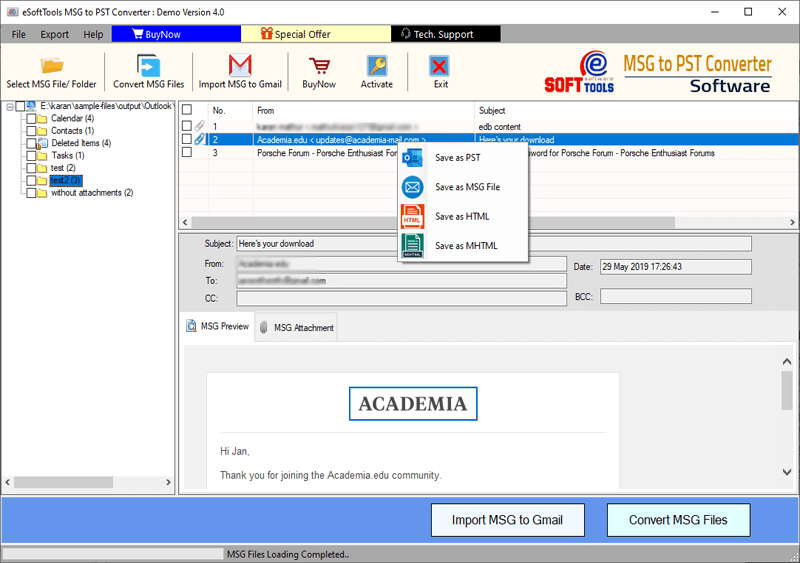Choose Save as PST from context menu

462,158
